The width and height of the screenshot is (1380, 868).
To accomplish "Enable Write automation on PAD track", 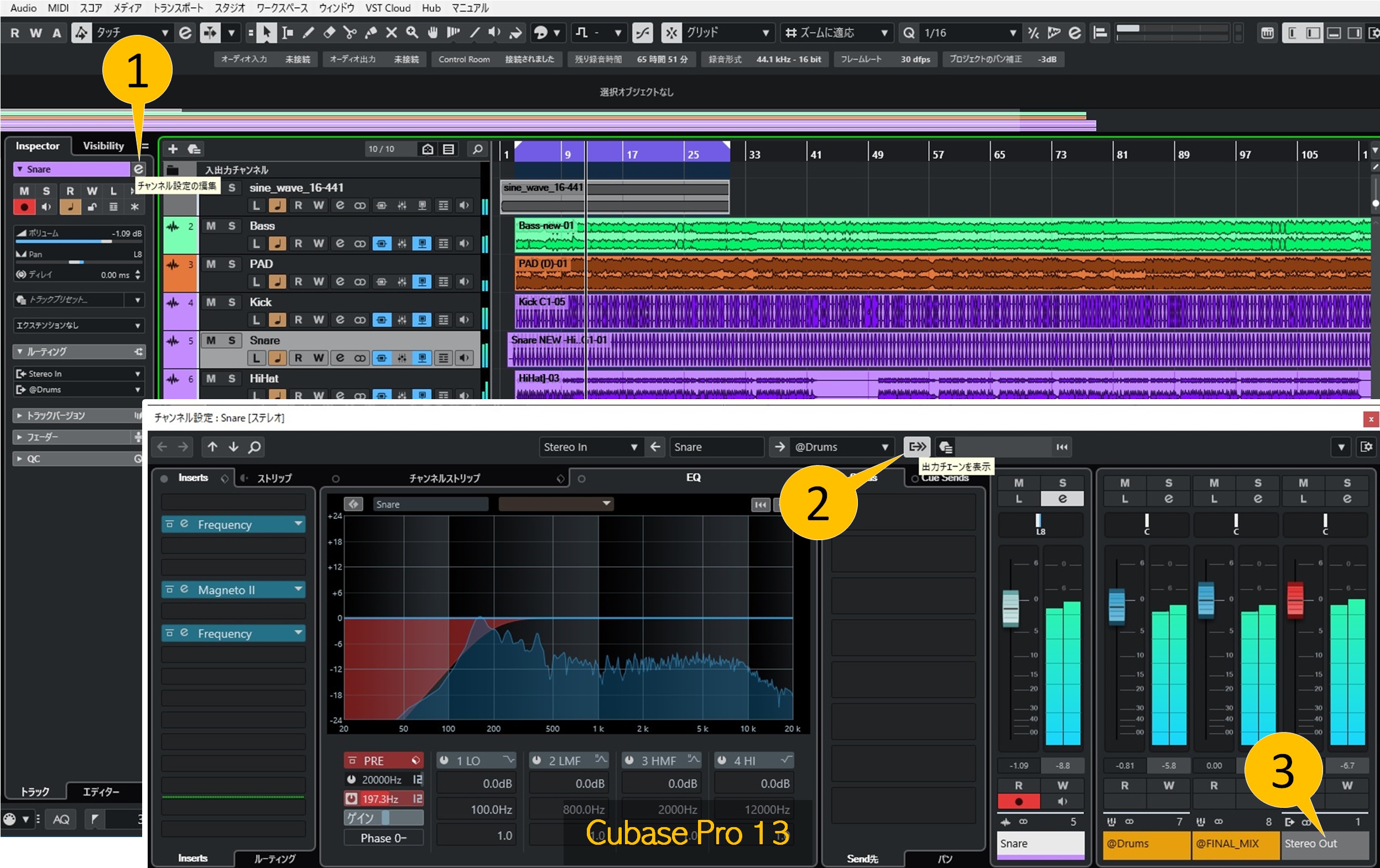I will 319,281.
